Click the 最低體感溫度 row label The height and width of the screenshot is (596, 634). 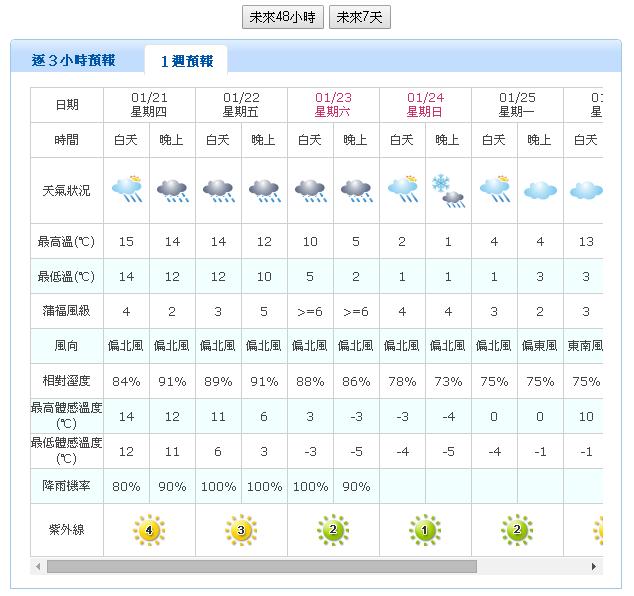pyautogui.click(x=66, y=451)
